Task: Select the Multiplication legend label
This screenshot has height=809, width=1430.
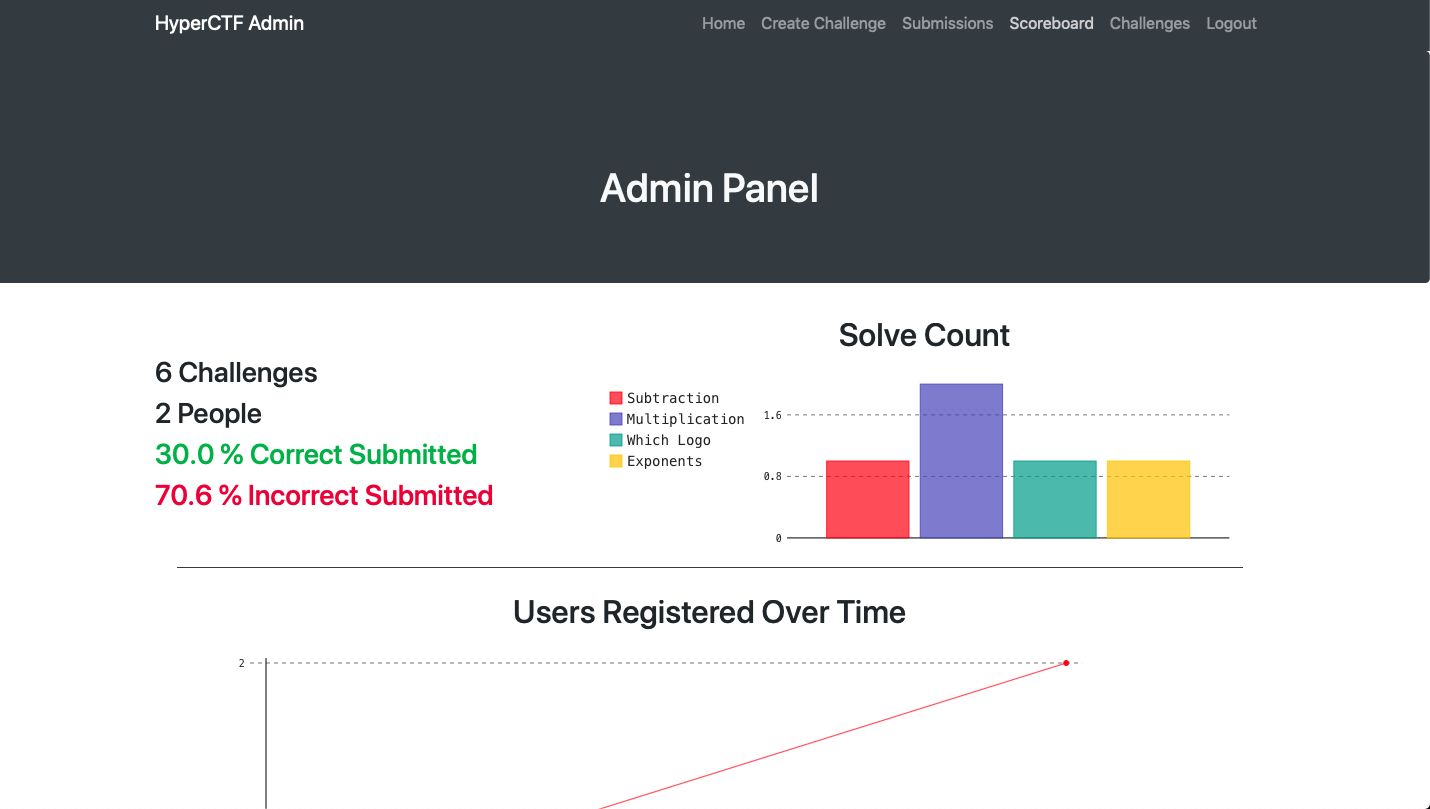Action: (686, 419)
